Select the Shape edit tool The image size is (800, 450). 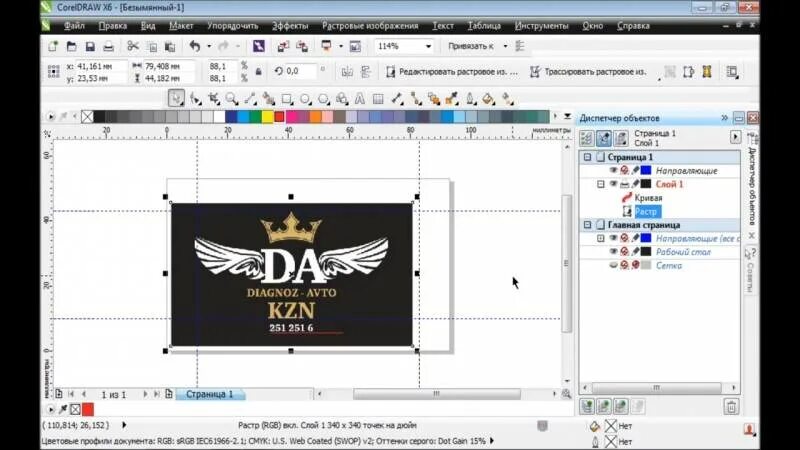point(195,98)
